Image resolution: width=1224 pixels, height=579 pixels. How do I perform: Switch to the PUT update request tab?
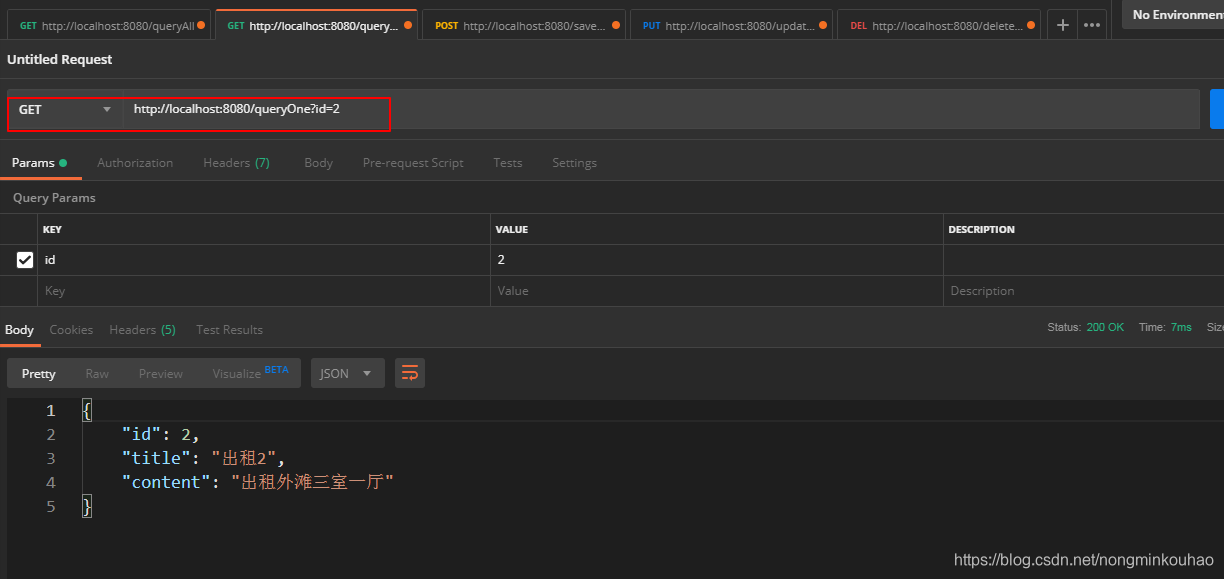(x=731, y=25)
